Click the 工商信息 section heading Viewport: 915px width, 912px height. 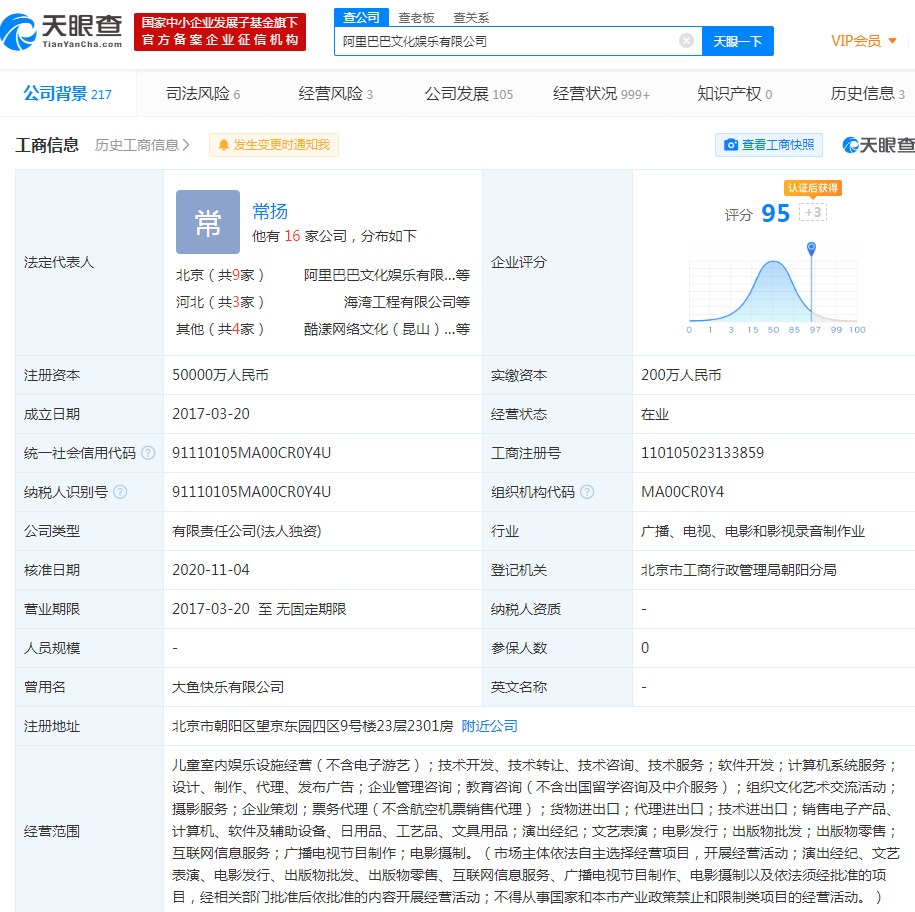47,145
